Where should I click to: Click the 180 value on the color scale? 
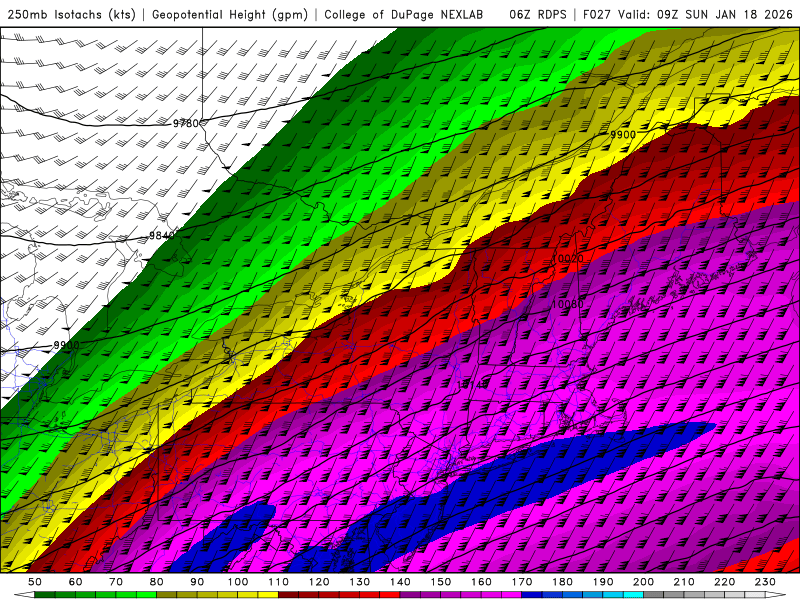563,582
